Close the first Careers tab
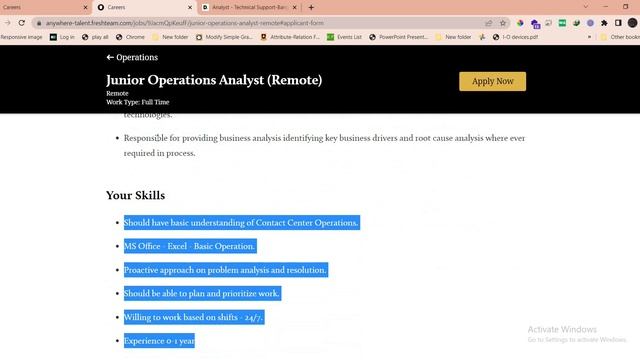The image size is (640, 360). tap(85, 7)
